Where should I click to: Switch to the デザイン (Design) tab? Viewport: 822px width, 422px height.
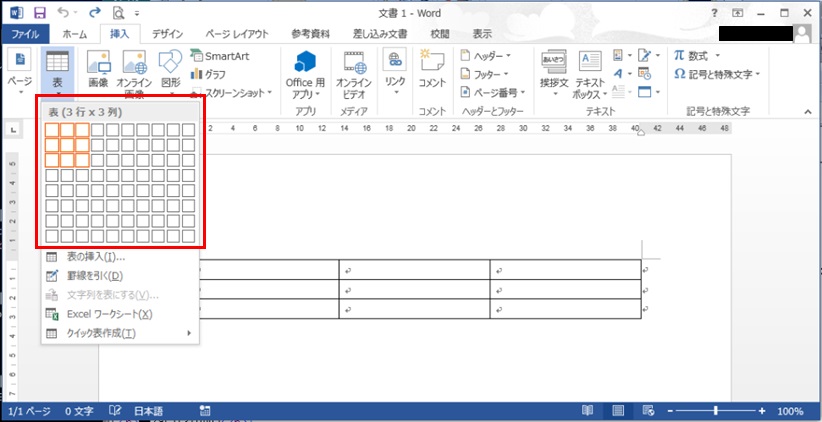coord(167,35)
